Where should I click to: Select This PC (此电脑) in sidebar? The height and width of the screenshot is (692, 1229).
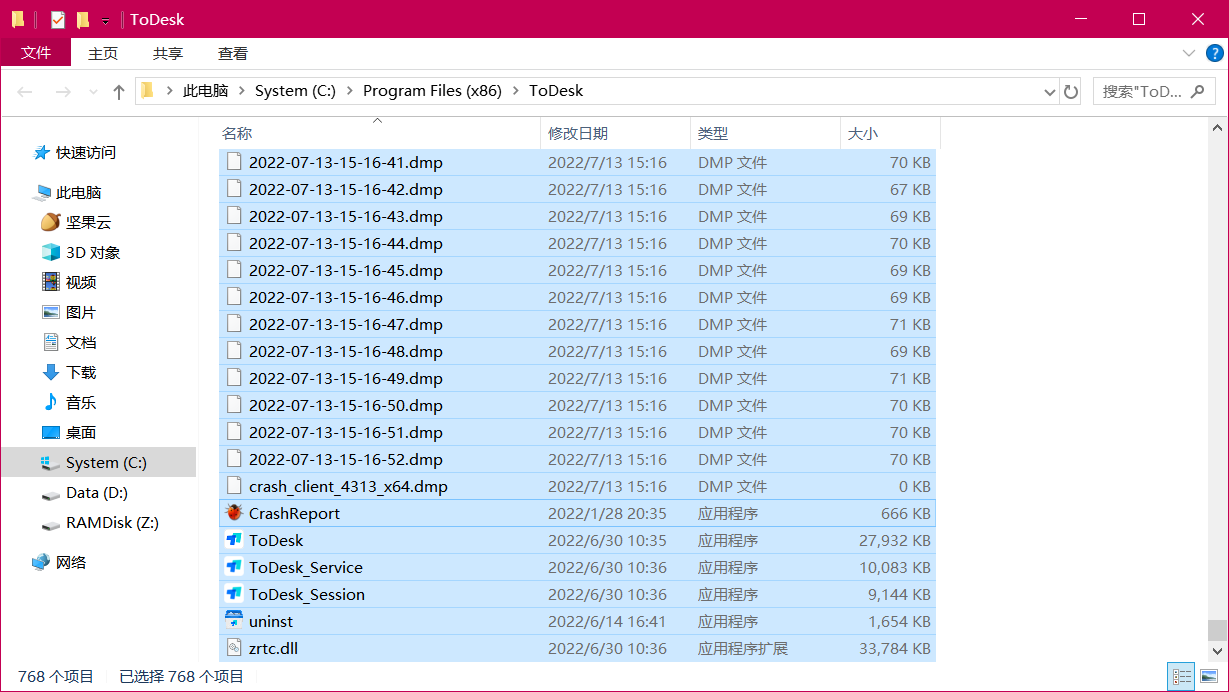tap(68, 192)
